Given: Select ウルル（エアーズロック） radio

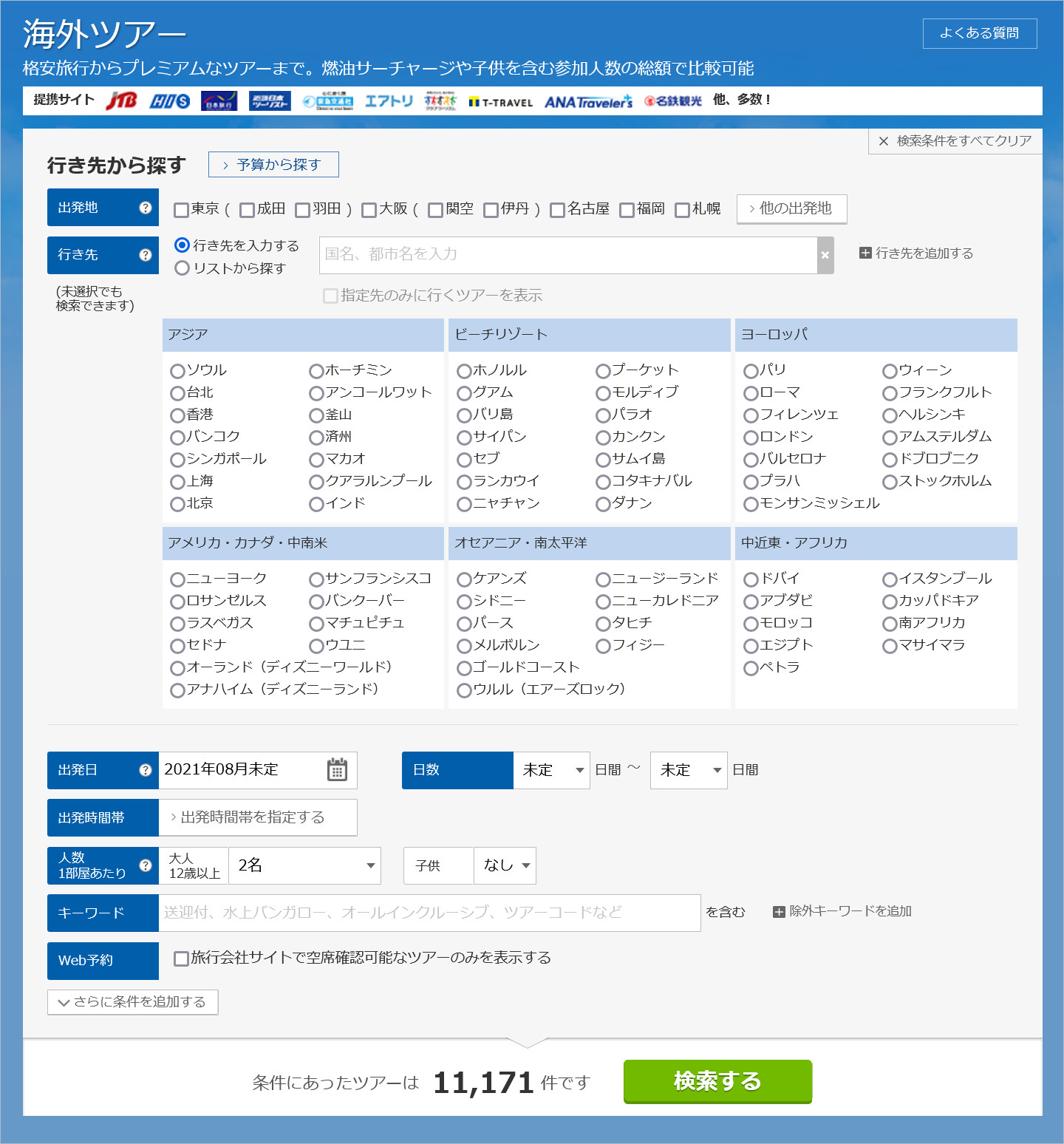Looking at the screenshot, I should [x=464, y=690].
